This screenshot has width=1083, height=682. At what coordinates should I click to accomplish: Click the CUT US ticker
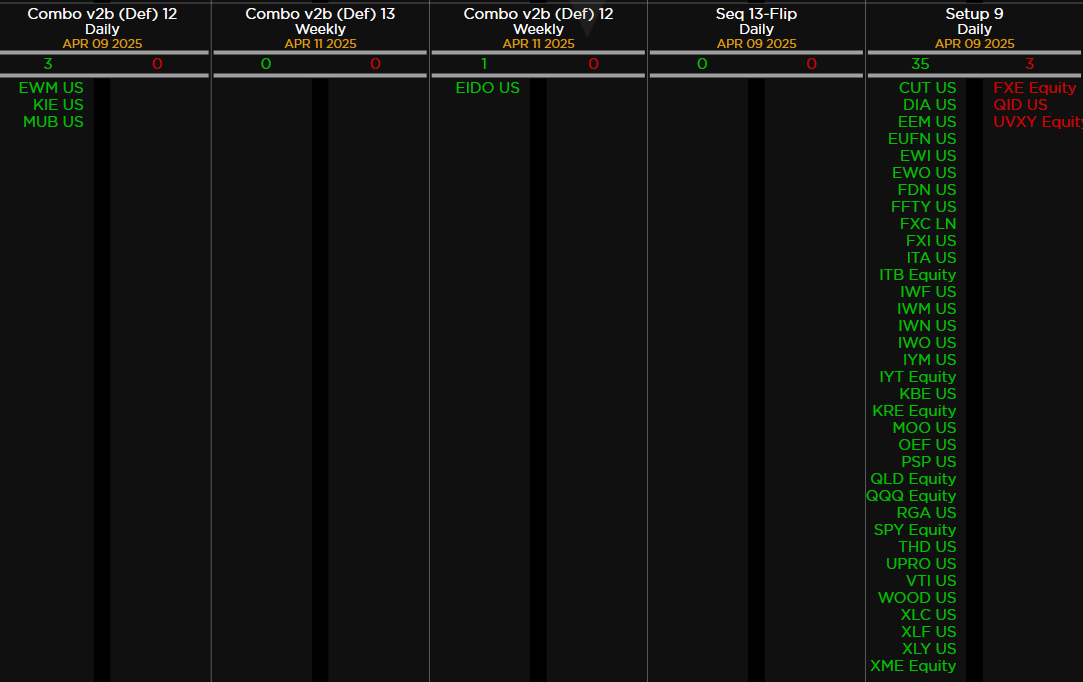tap(928, 88)
